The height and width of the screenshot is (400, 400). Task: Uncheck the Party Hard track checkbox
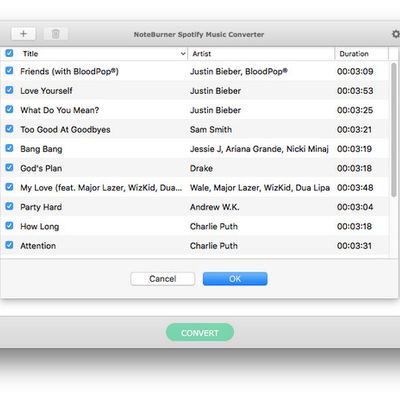(x=9, y=206)
